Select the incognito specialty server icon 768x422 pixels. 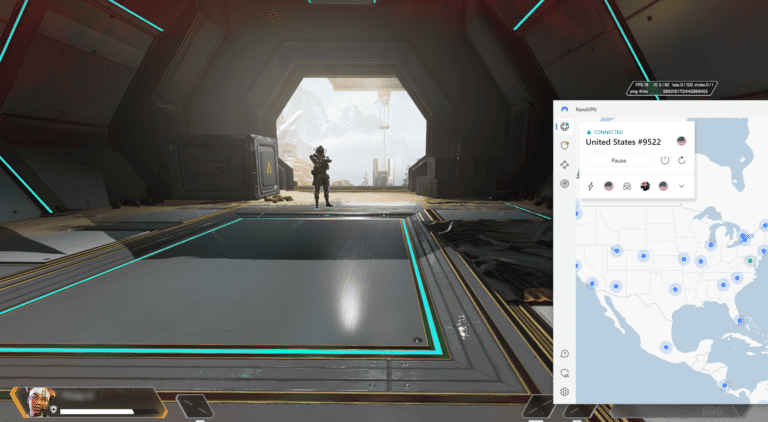click(x=627, y=186)
